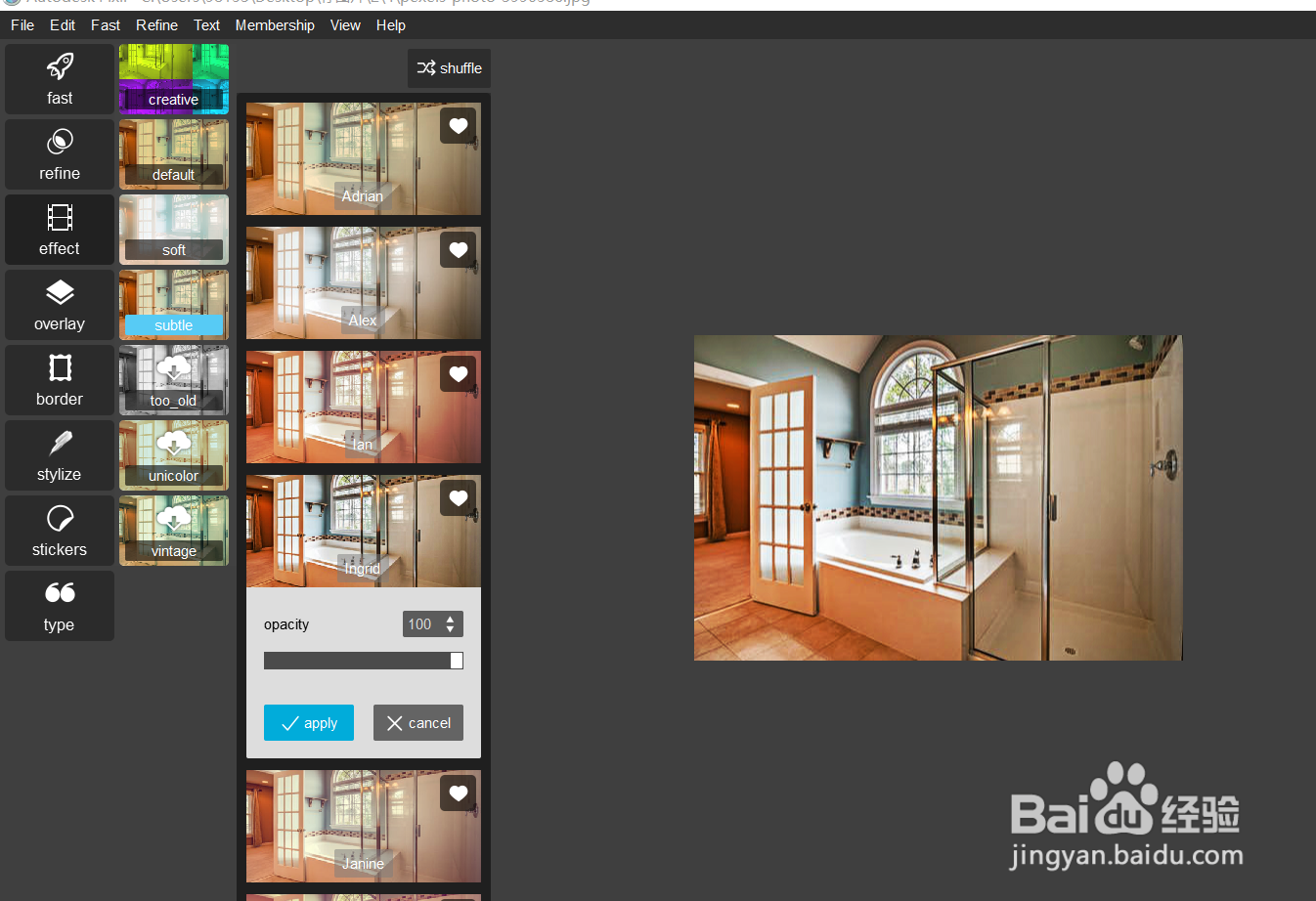1316x901 pixels.
Task: Open the Help menu
Action: [x=391, y=25]
